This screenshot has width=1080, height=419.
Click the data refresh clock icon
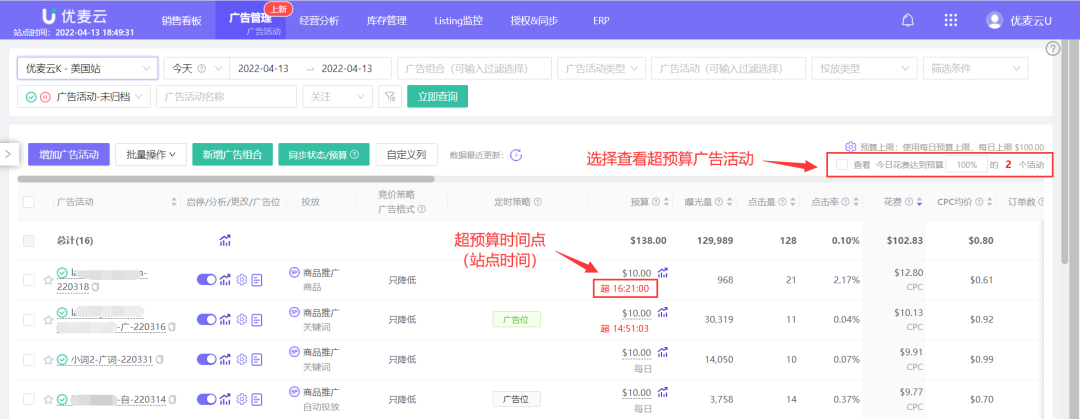pos(517,154)
